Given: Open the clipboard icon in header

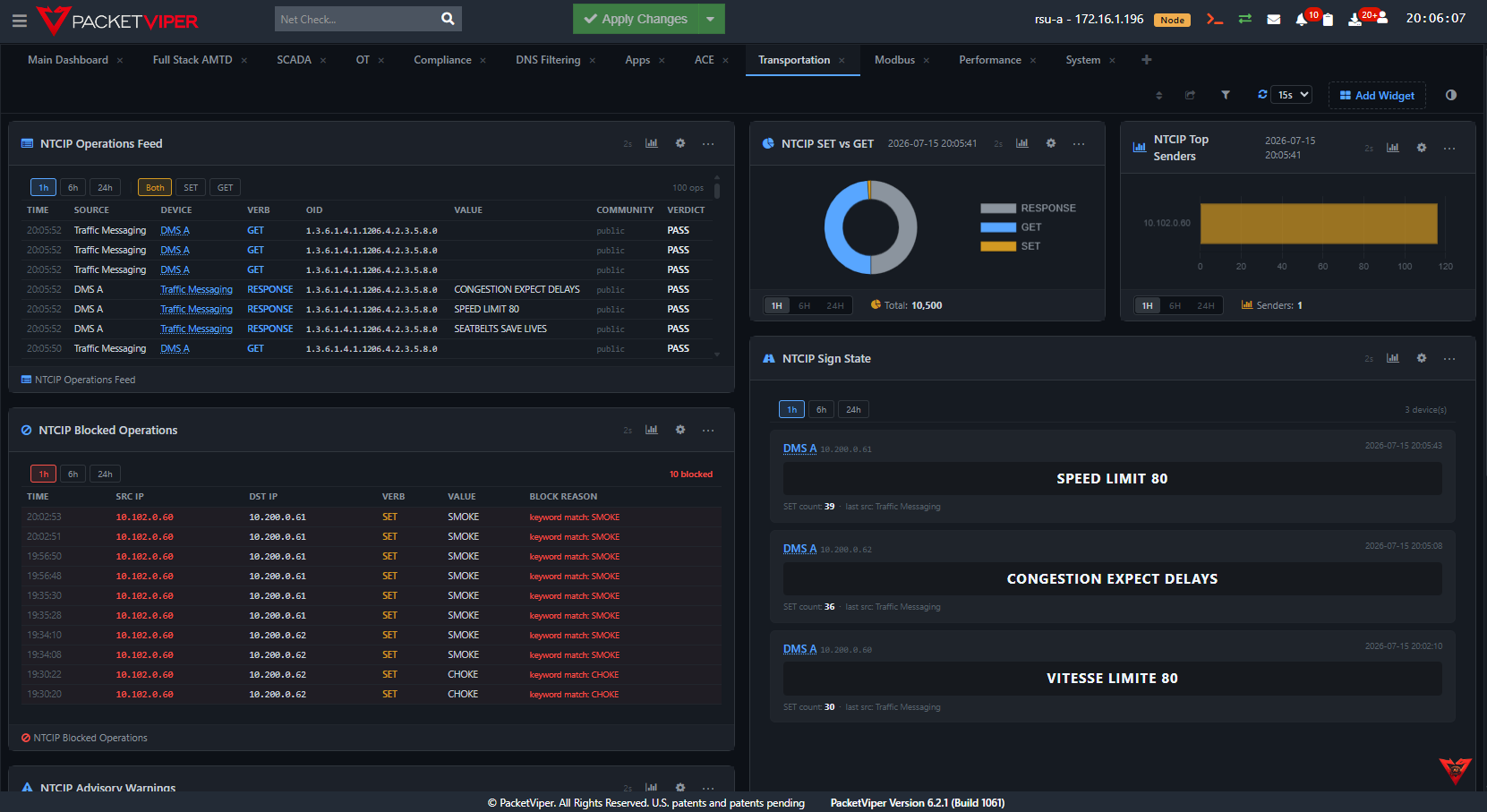Looking at the screenshot, I should [x=1328, y=19].
